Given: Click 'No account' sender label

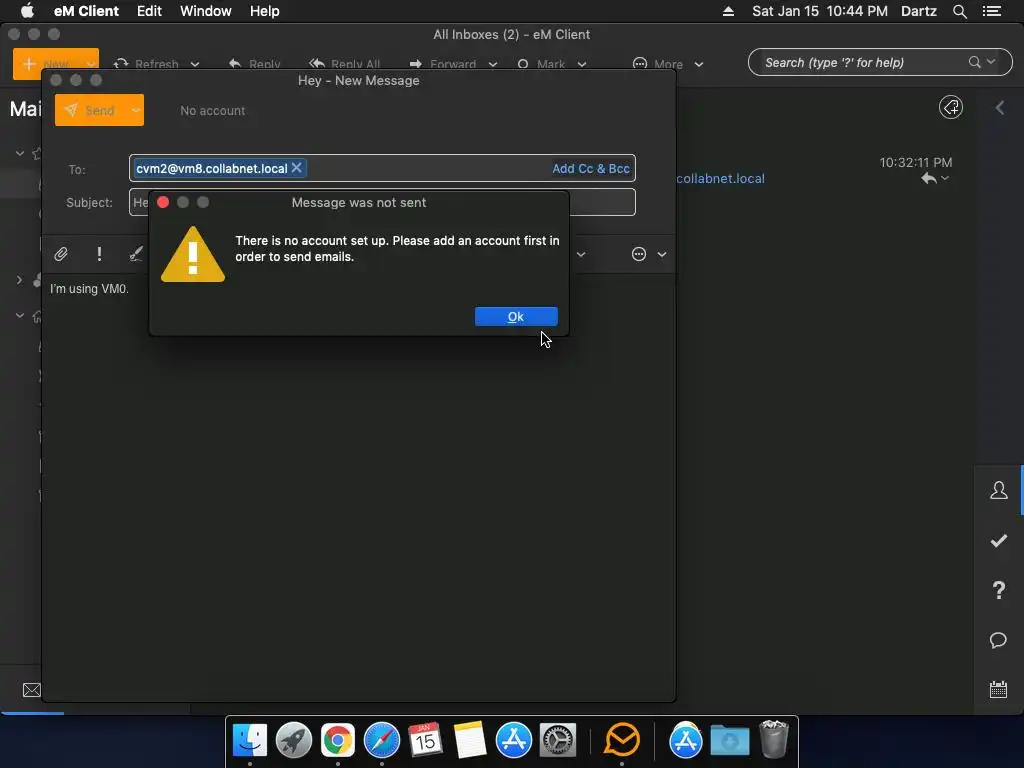Looking at the screenshot, I should (212, 111).
